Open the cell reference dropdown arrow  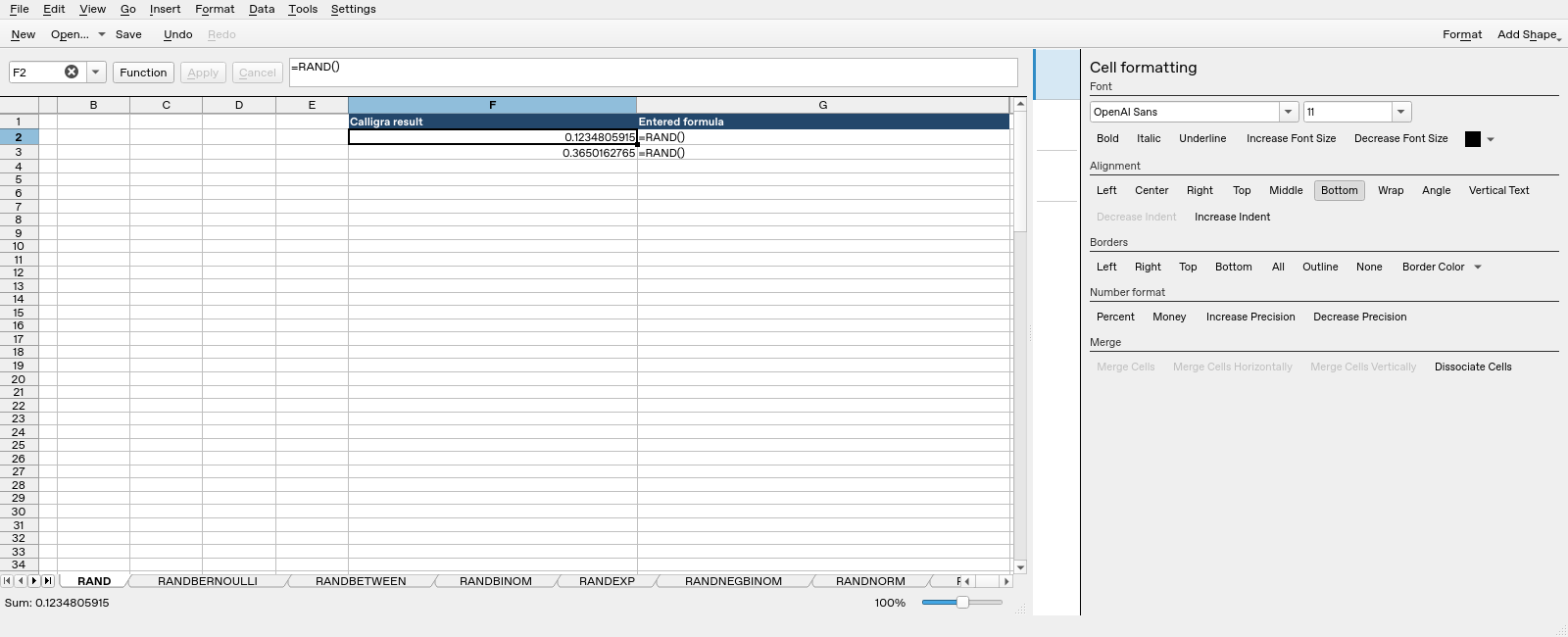click(x=95, y=72)
